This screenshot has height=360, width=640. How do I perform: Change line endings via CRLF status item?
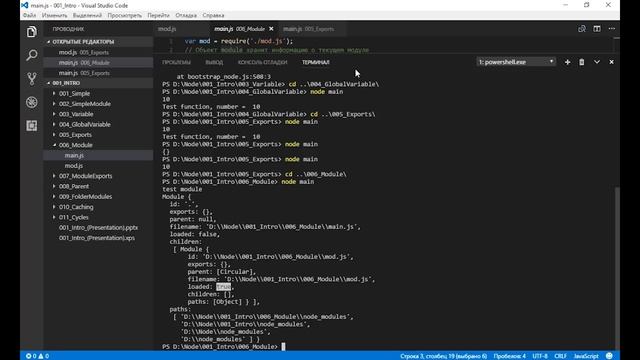pyautogui.click(x=560, y=356)
